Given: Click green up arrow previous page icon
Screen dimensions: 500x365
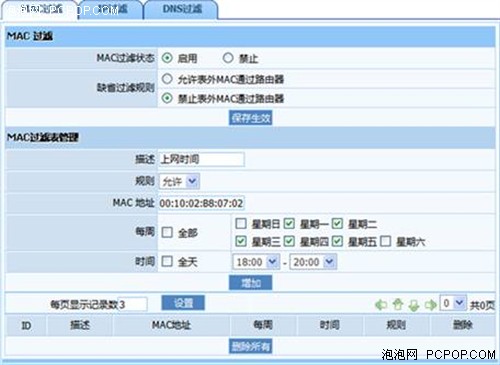Looking at the screenshot, I should [x=398, y=304].
